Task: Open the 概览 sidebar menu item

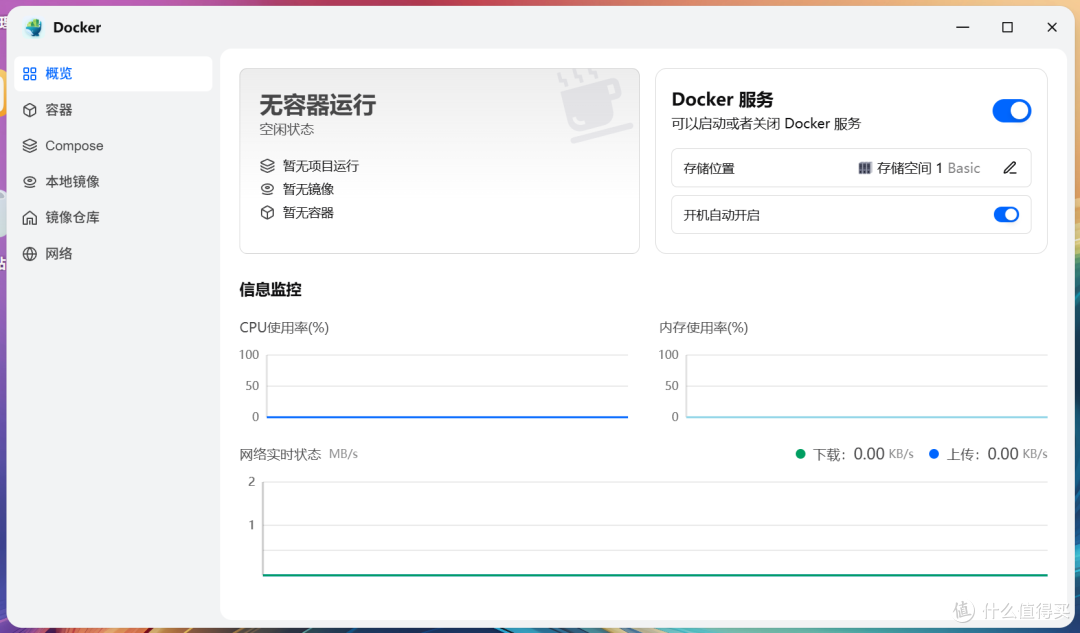Action: (113, 74)
